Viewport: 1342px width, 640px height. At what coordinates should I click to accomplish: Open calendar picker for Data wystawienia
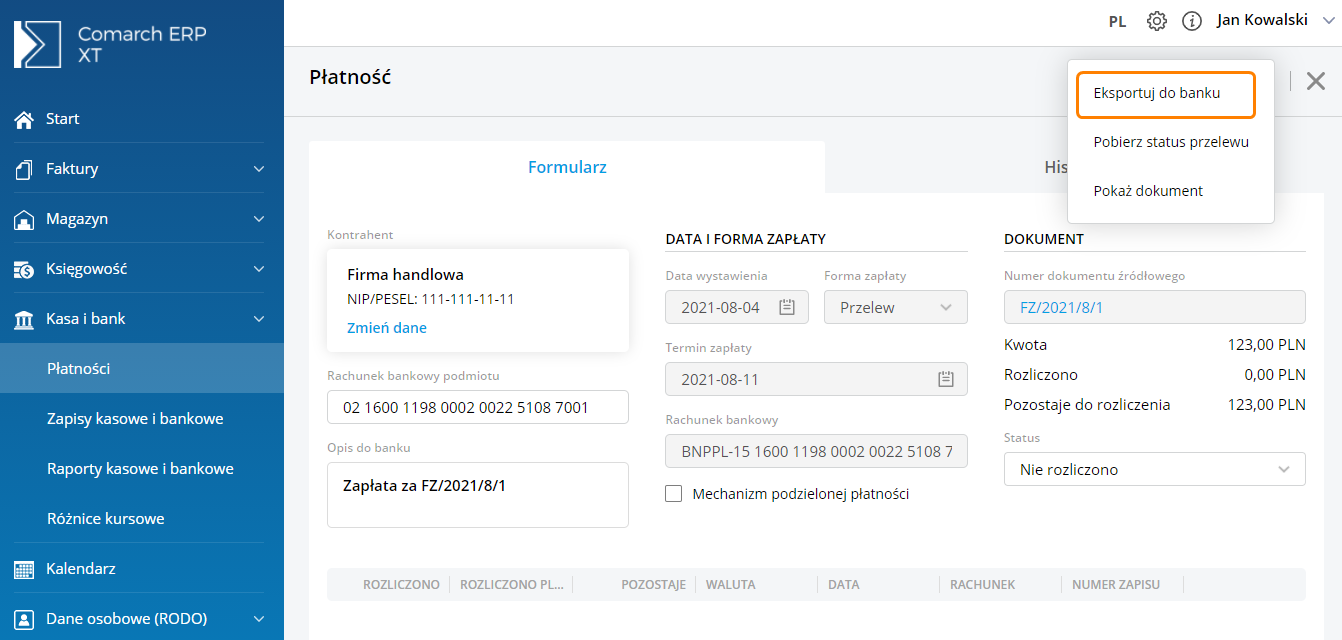pyautogui.click(x=787, y=308)
